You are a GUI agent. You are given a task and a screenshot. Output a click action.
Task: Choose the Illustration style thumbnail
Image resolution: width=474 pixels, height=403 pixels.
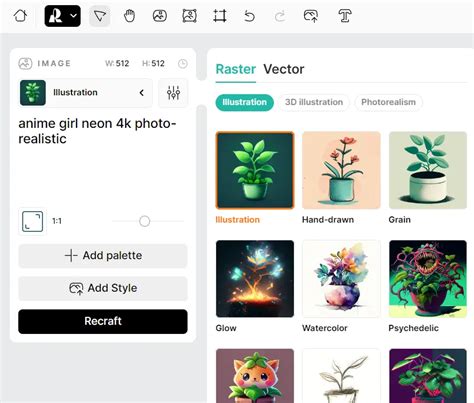255,170
